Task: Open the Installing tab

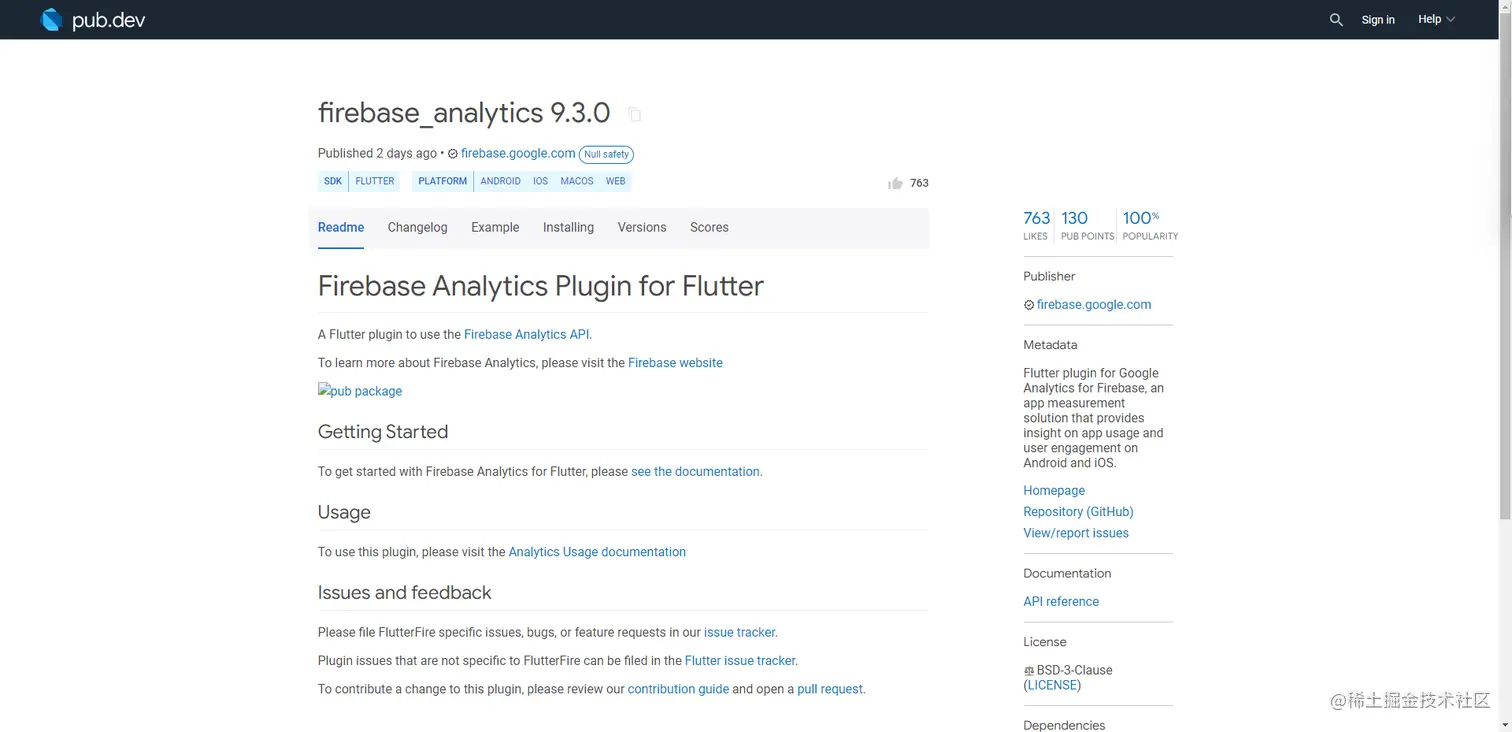Action: click(568, 227)
